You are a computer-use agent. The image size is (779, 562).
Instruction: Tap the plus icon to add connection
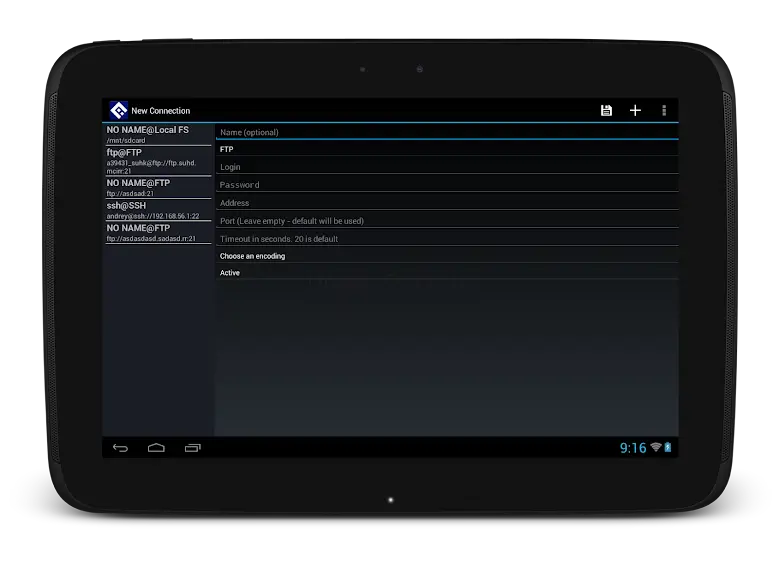click(x=635, y=110)
